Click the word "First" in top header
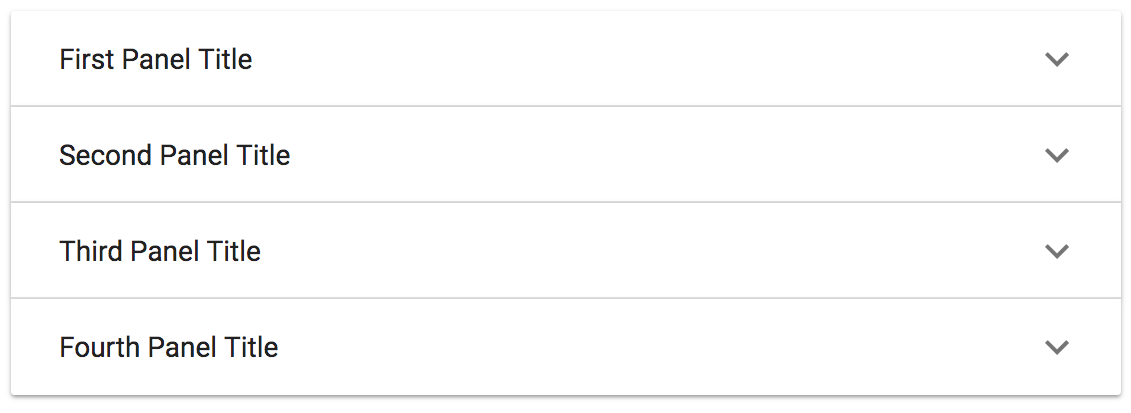Viewport: 1131px width, 413px height. 87,60
